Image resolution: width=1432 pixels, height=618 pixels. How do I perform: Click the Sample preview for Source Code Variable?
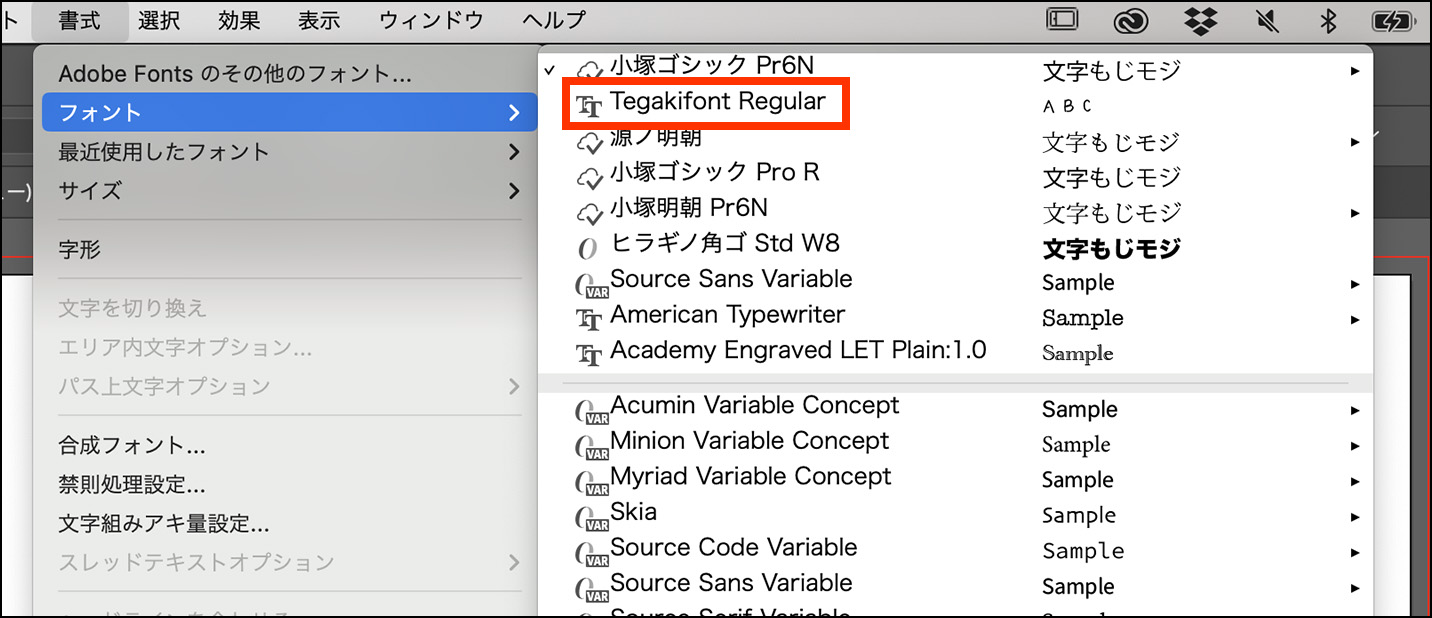[x=1082, y=551]
